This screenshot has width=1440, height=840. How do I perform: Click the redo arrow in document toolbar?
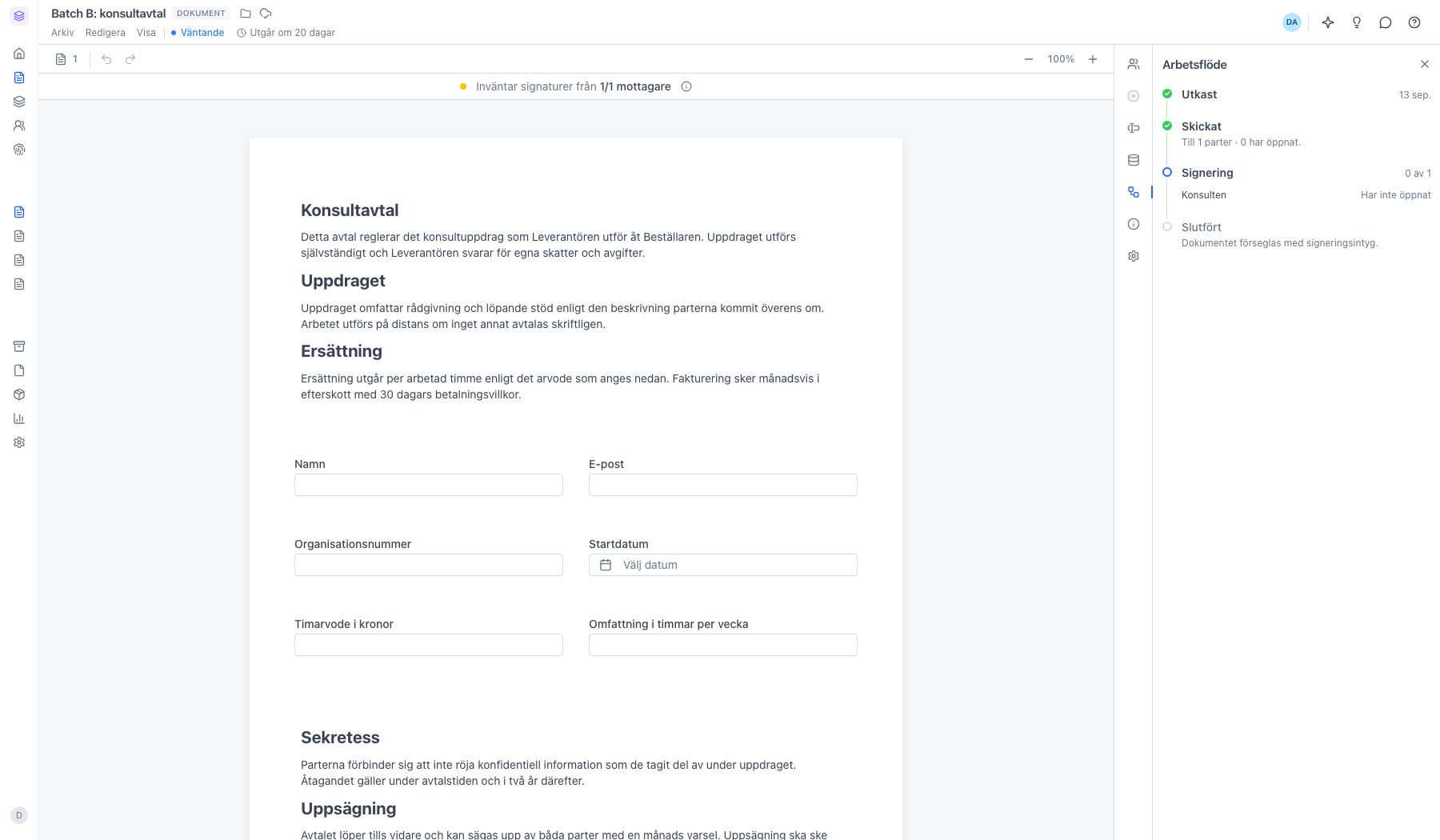coord(130,59)
